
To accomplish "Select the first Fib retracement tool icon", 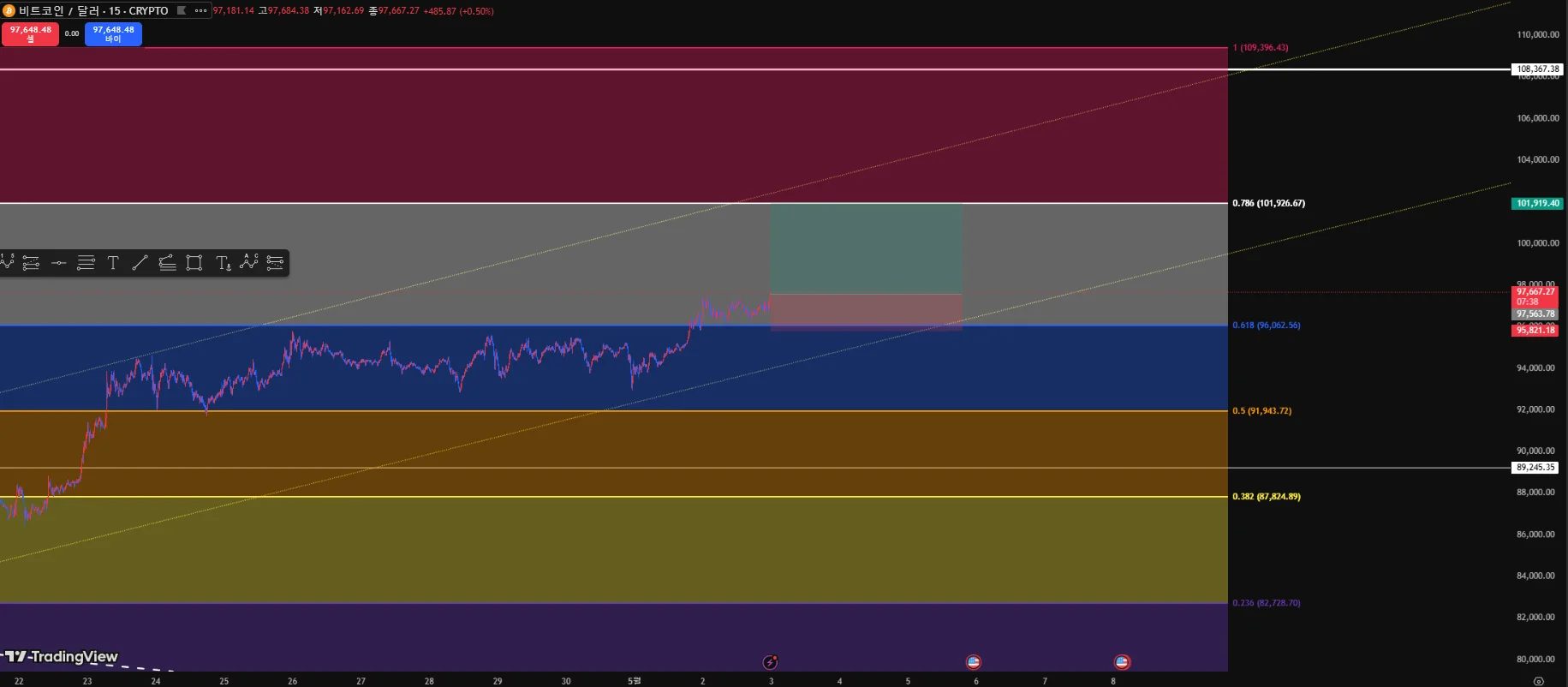I will point(31,263).
